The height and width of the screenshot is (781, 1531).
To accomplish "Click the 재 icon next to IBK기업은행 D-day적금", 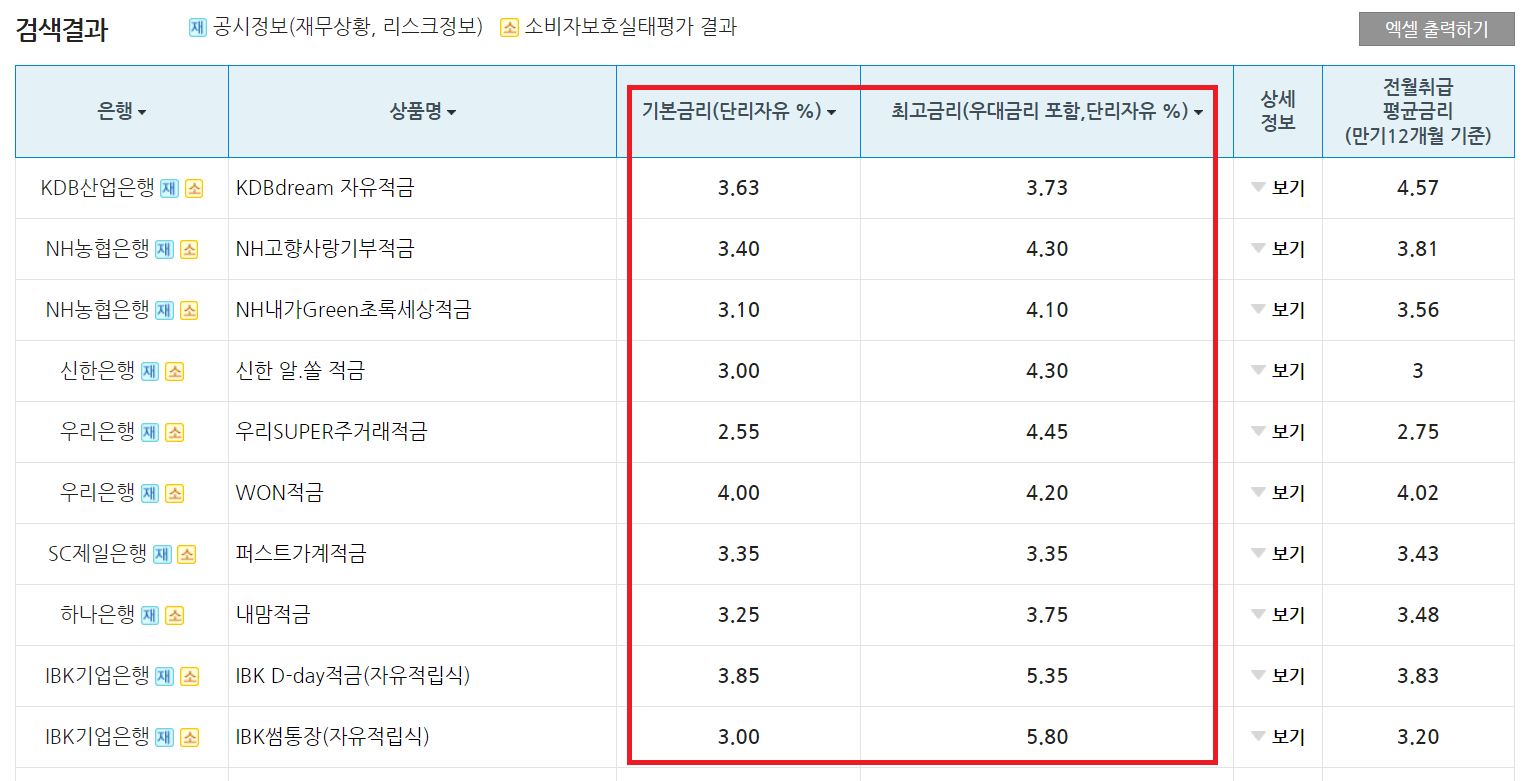I will click(162, 675).
